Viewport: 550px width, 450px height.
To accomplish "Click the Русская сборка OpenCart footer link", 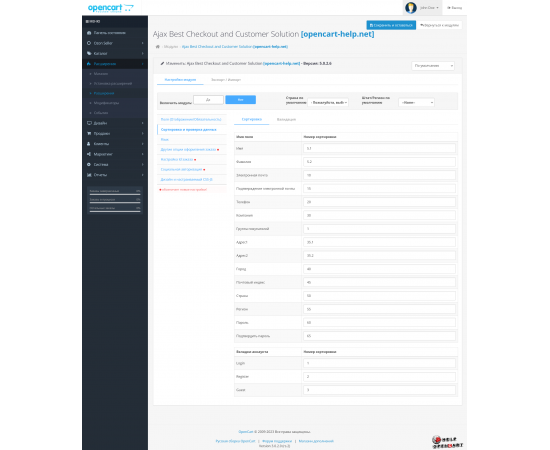I will pos(235,441).
